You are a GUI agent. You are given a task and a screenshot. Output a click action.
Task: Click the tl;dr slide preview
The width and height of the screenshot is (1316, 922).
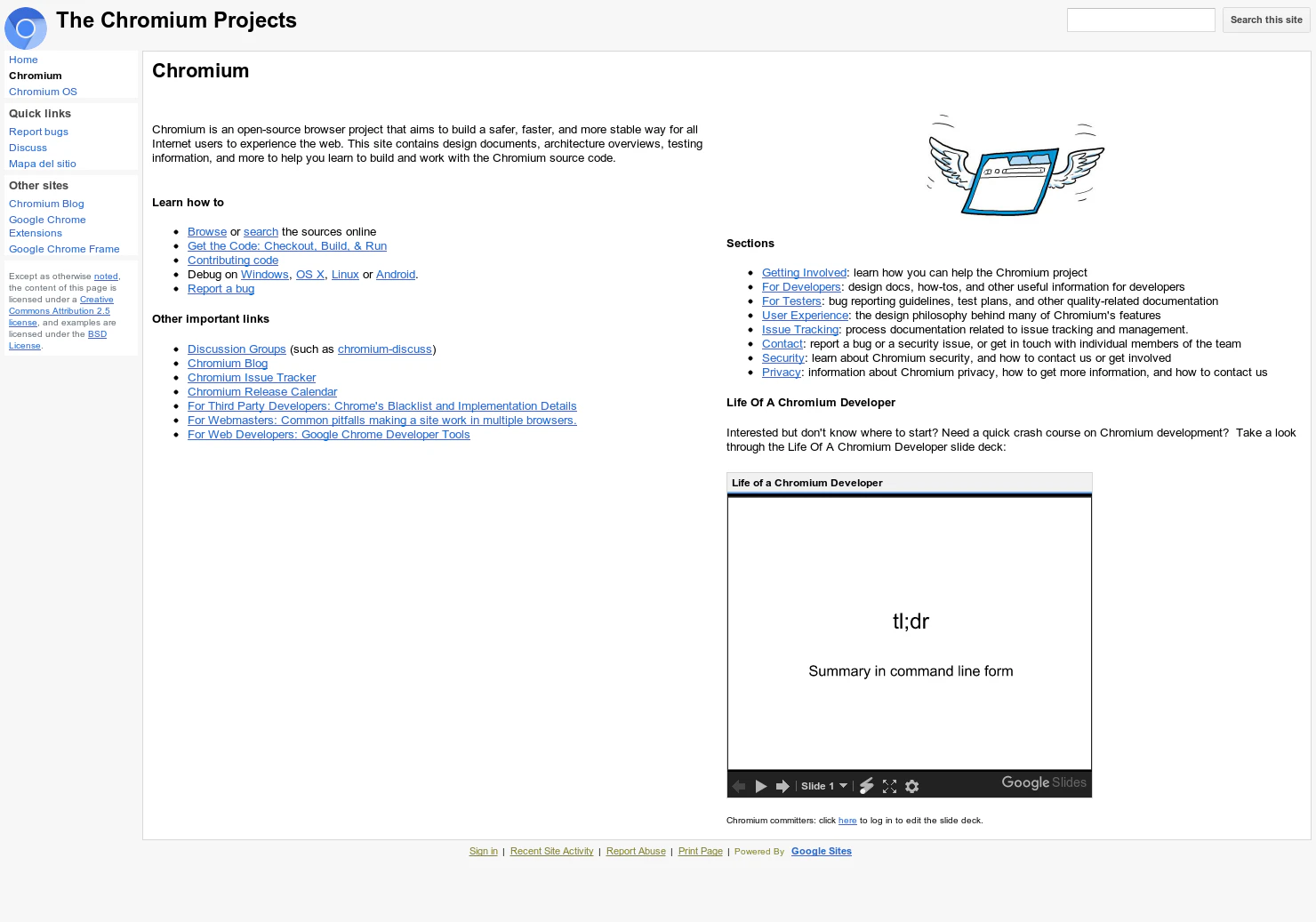(910, 633)
